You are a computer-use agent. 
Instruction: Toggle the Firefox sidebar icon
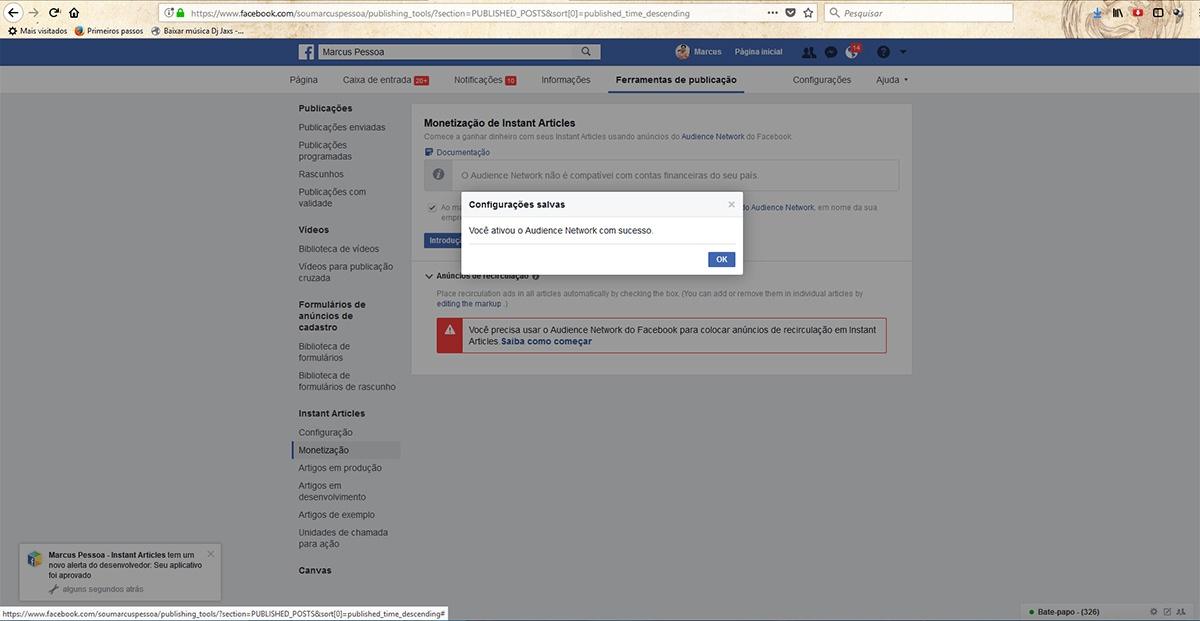click(1158, 13)
